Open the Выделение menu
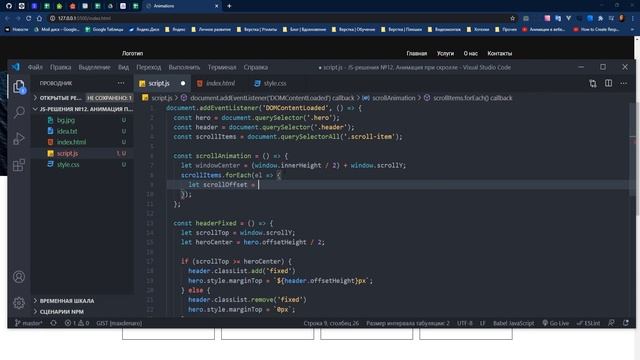640x360 pixels. pos(94,67)
